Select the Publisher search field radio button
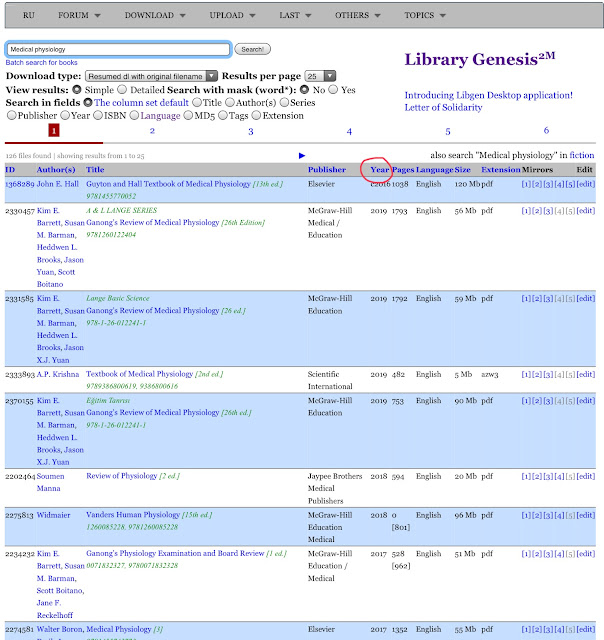Screen dimensions: 604x640 11,115
